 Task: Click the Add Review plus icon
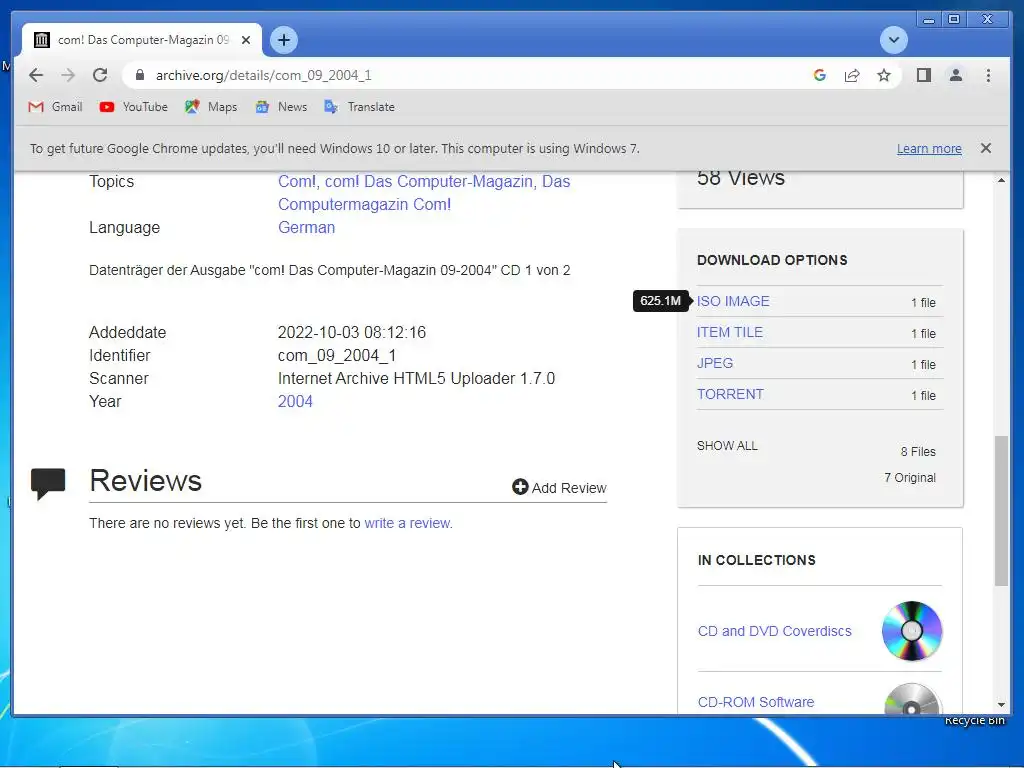(520, 487)
